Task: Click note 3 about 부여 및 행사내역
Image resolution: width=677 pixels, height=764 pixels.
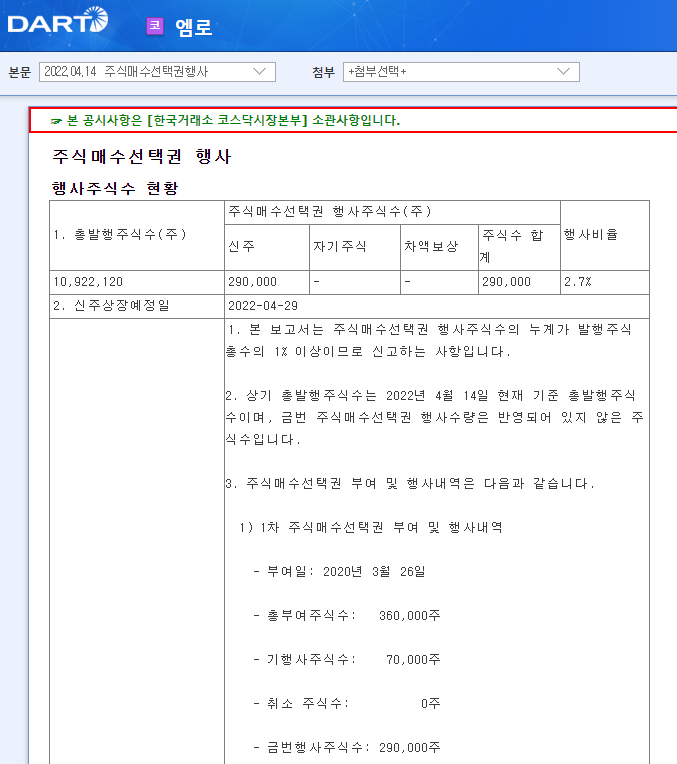Action: [410, 484]
